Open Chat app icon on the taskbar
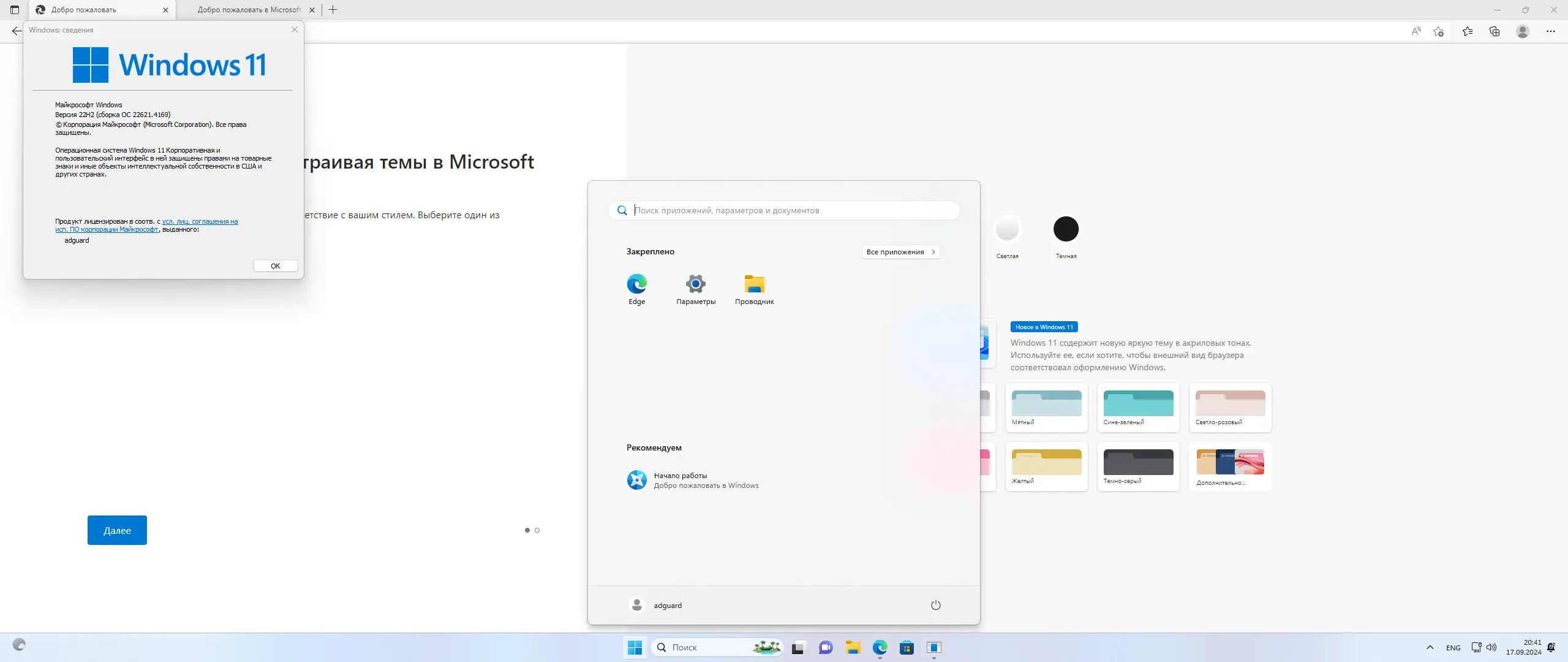This screenshot has width=1568, height=662. click(825, 647)
